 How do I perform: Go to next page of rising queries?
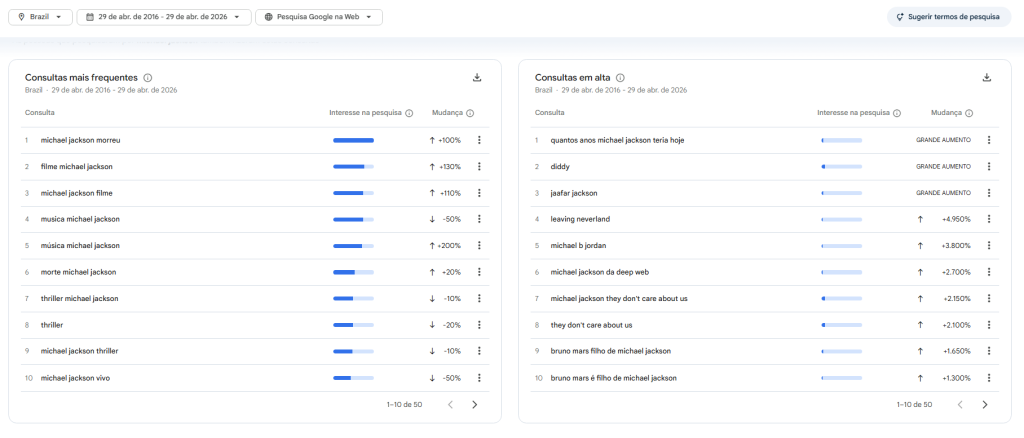pos(985,405)
